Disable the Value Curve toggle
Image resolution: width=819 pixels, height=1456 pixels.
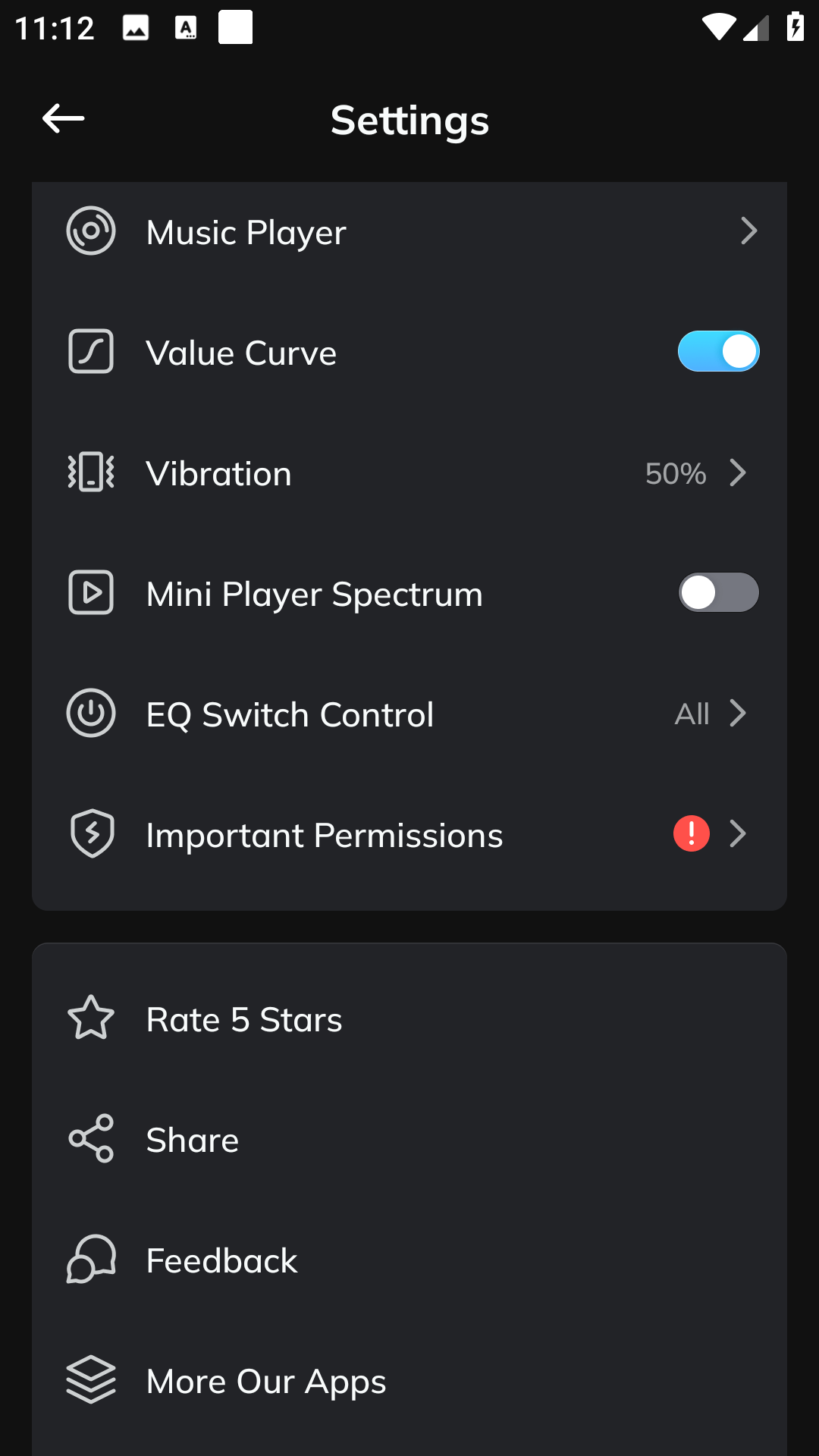click(x=718, y=351)
